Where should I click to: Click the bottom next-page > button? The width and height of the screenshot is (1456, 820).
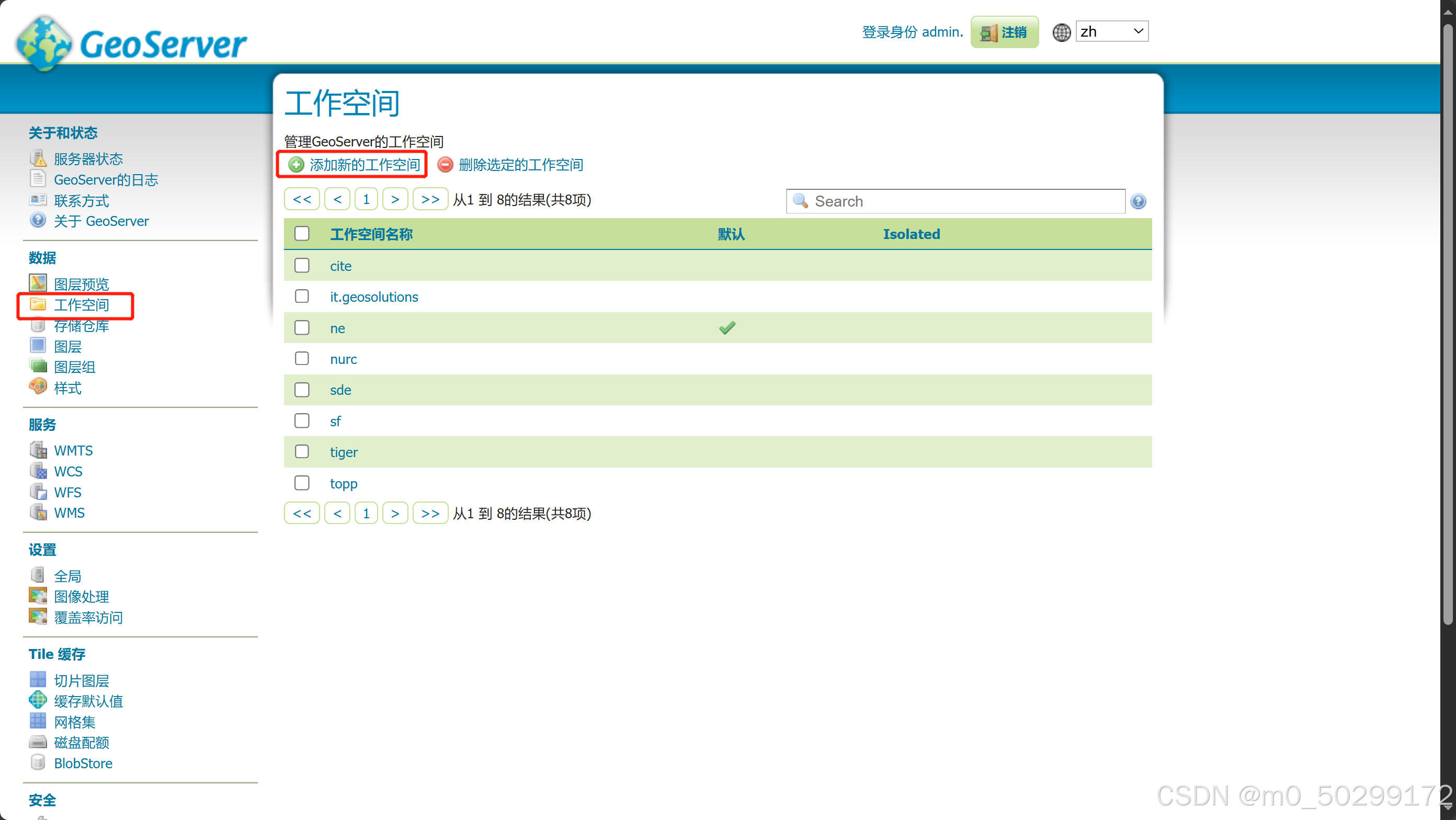click(395, 513)
